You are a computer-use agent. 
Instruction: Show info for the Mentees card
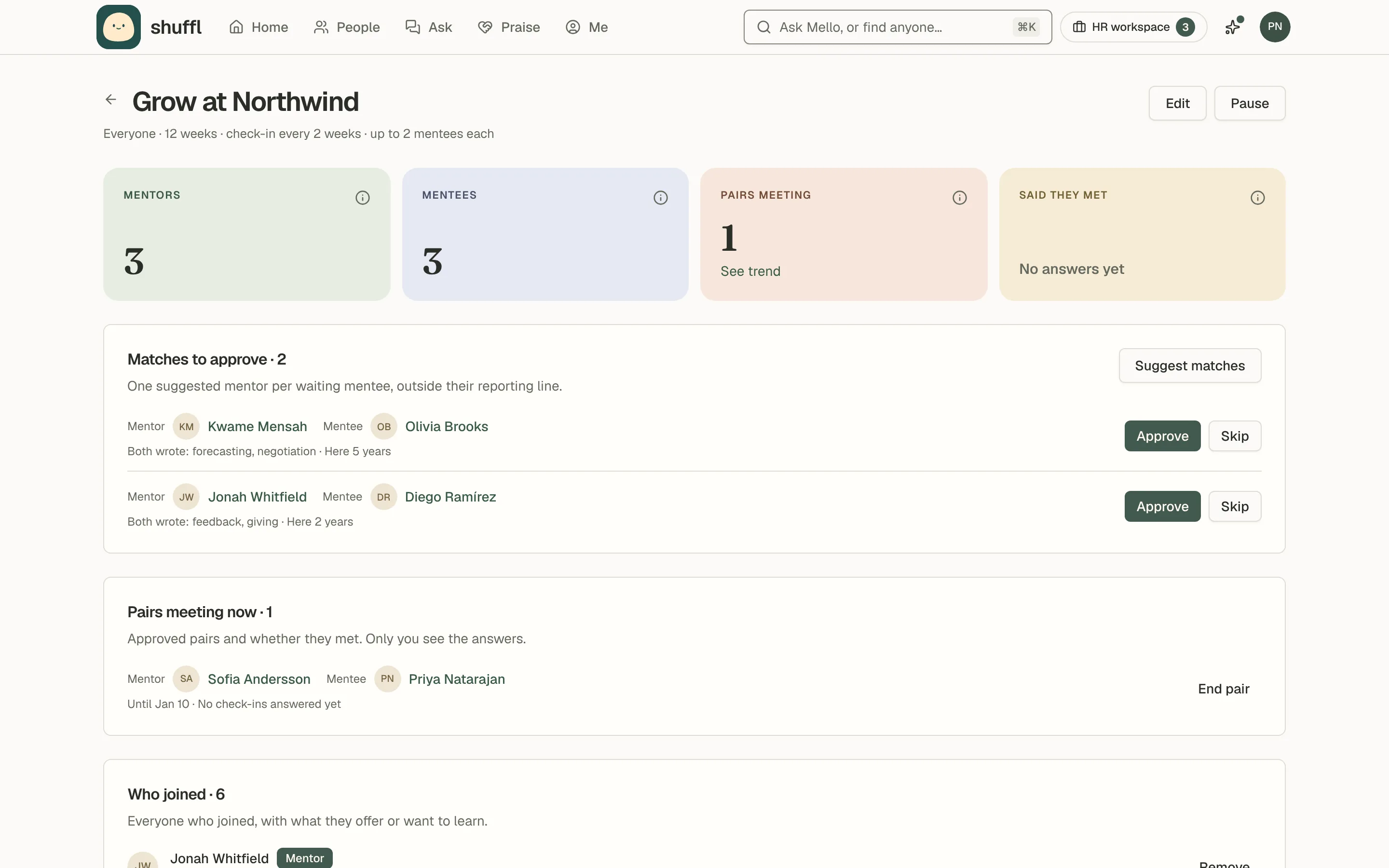[661, 198]
